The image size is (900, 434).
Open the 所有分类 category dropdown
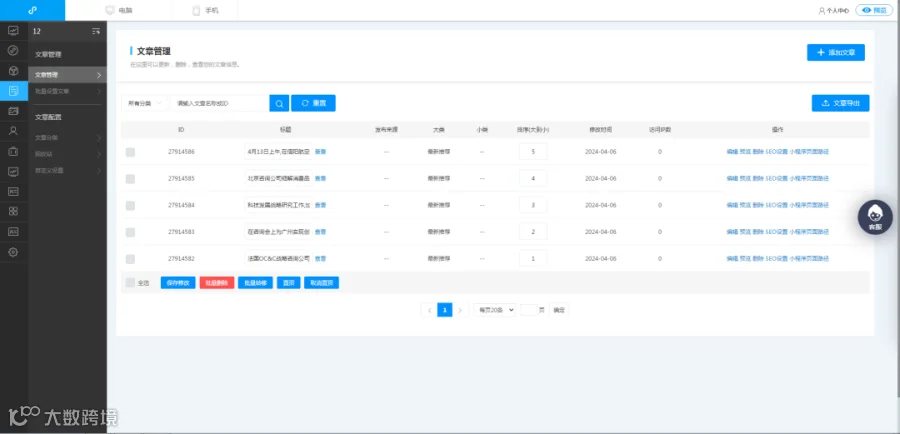[145, 103]
